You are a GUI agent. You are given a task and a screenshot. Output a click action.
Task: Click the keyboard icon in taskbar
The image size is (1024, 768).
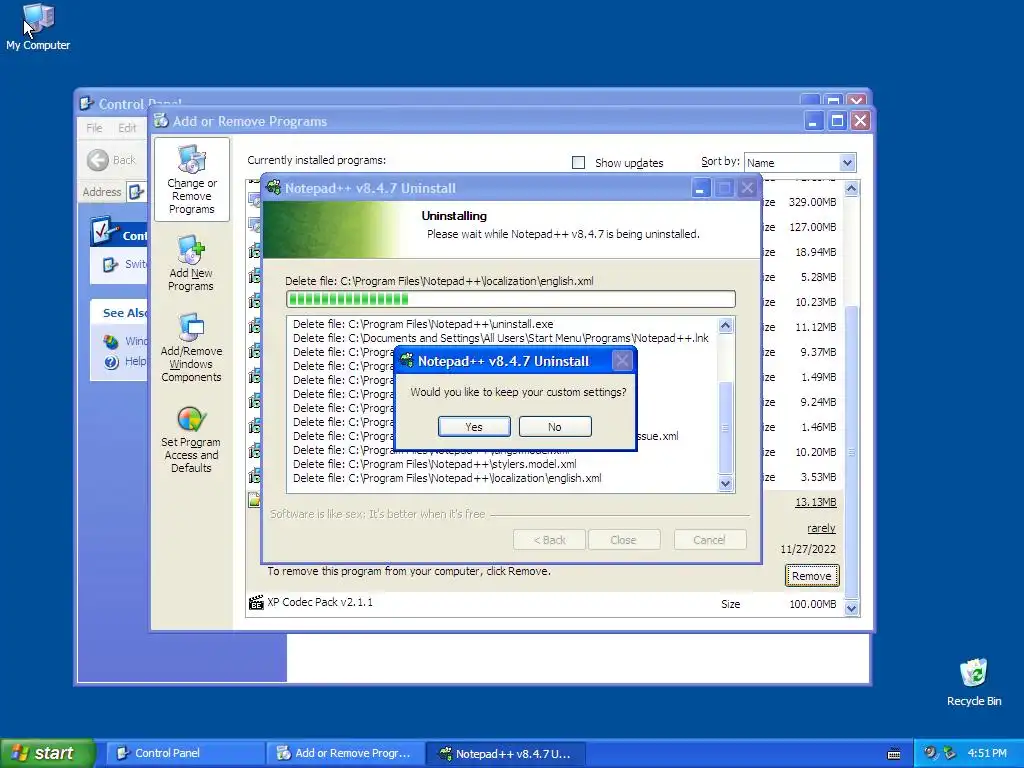click(894, 754)
